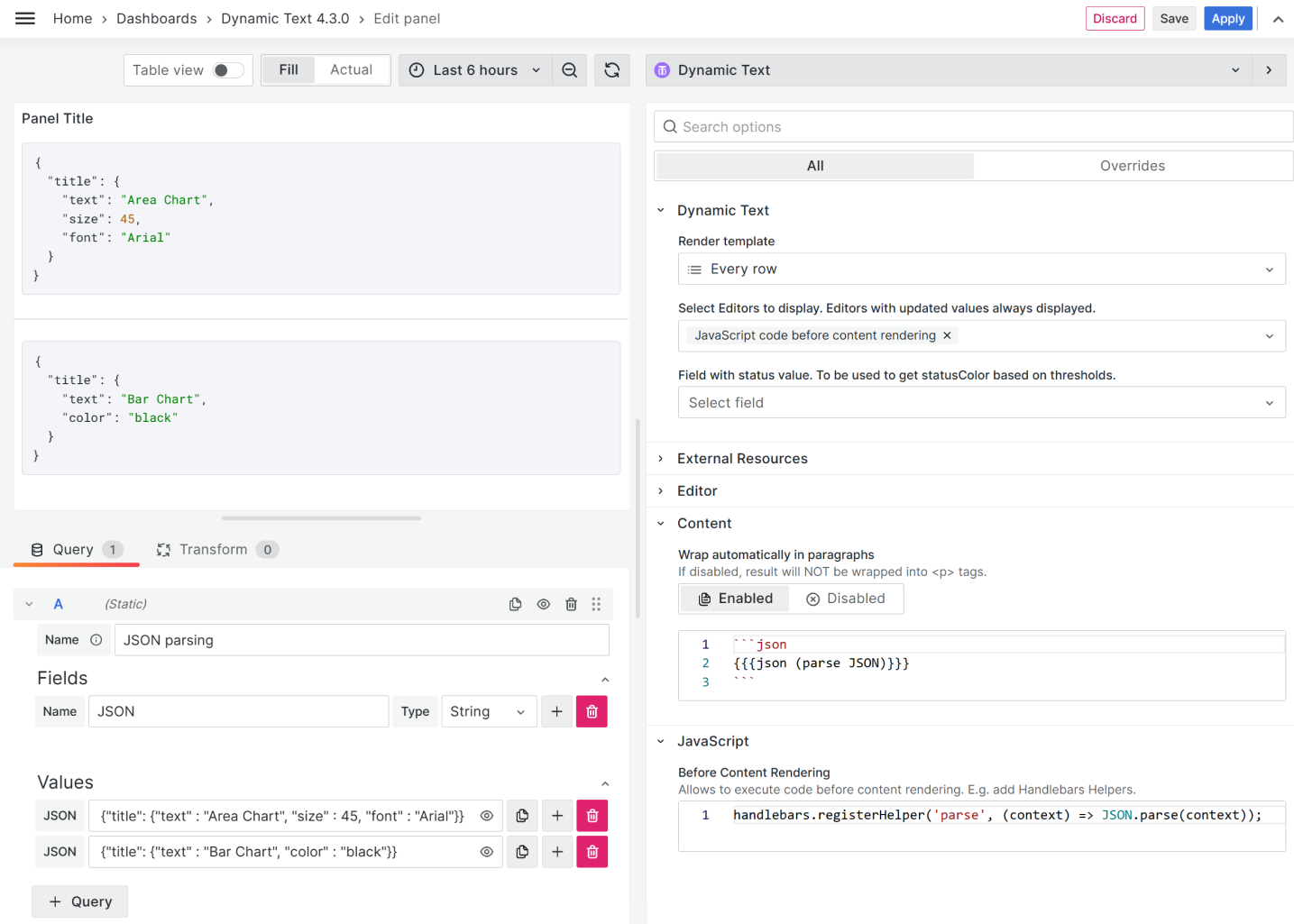
Task: Expand the External Resources section
Action: coord(742,459)
